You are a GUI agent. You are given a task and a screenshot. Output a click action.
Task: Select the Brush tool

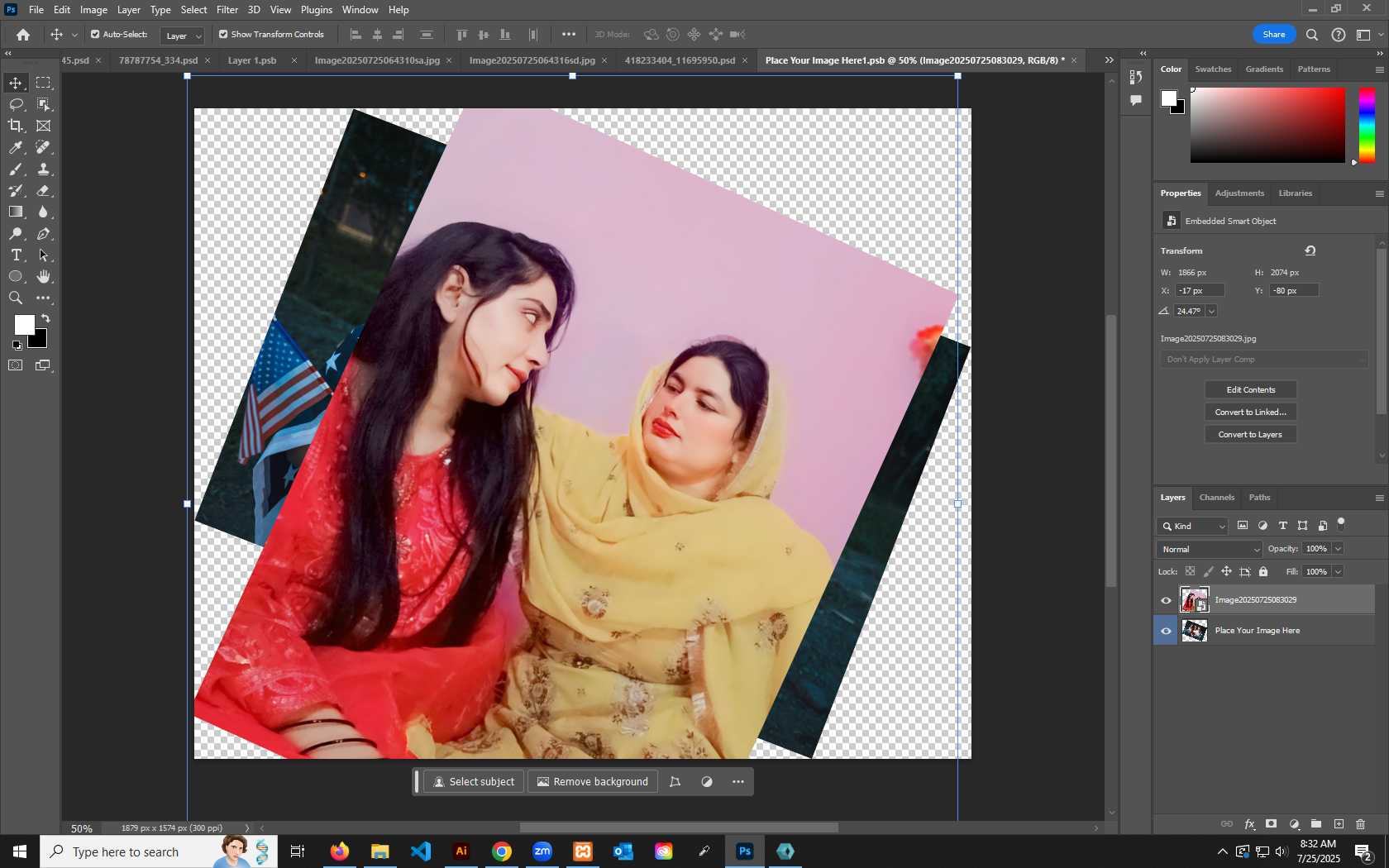click(16, 169)
